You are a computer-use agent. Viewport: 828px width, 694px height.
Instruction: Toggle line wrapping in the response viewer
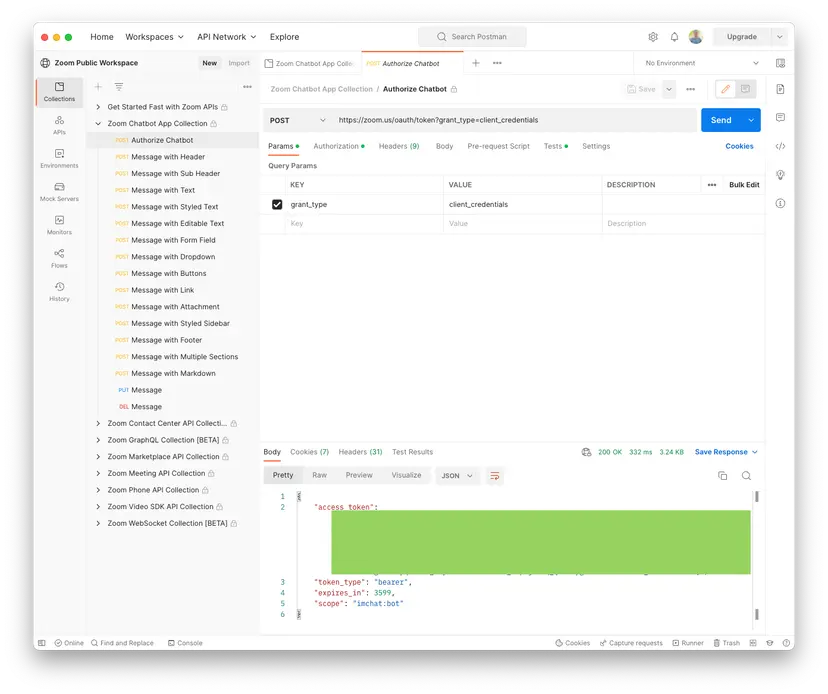click(494, 476)
